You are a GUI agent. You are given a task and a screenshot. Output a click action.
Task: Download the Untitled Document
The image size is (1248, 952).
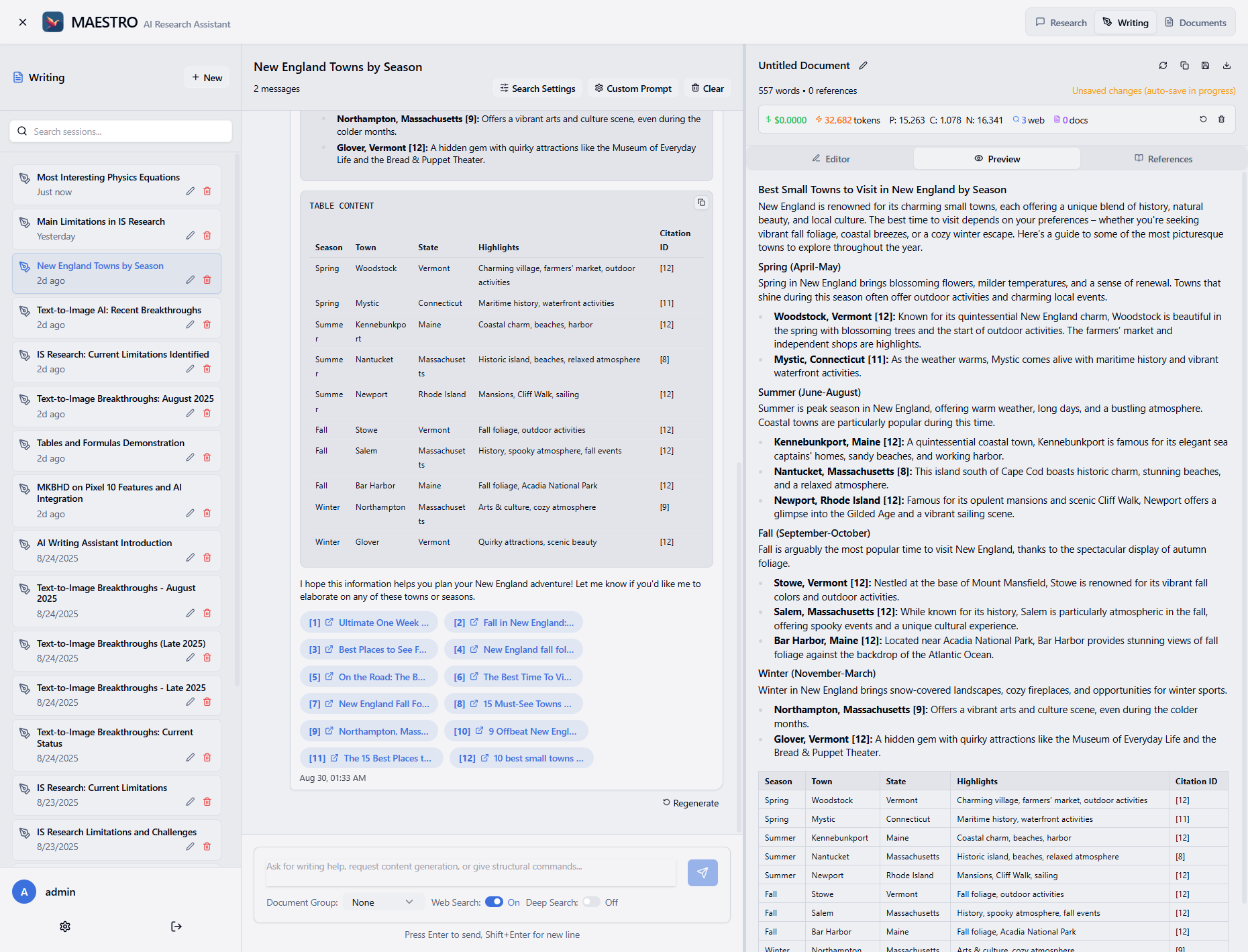pos(1227,66)
